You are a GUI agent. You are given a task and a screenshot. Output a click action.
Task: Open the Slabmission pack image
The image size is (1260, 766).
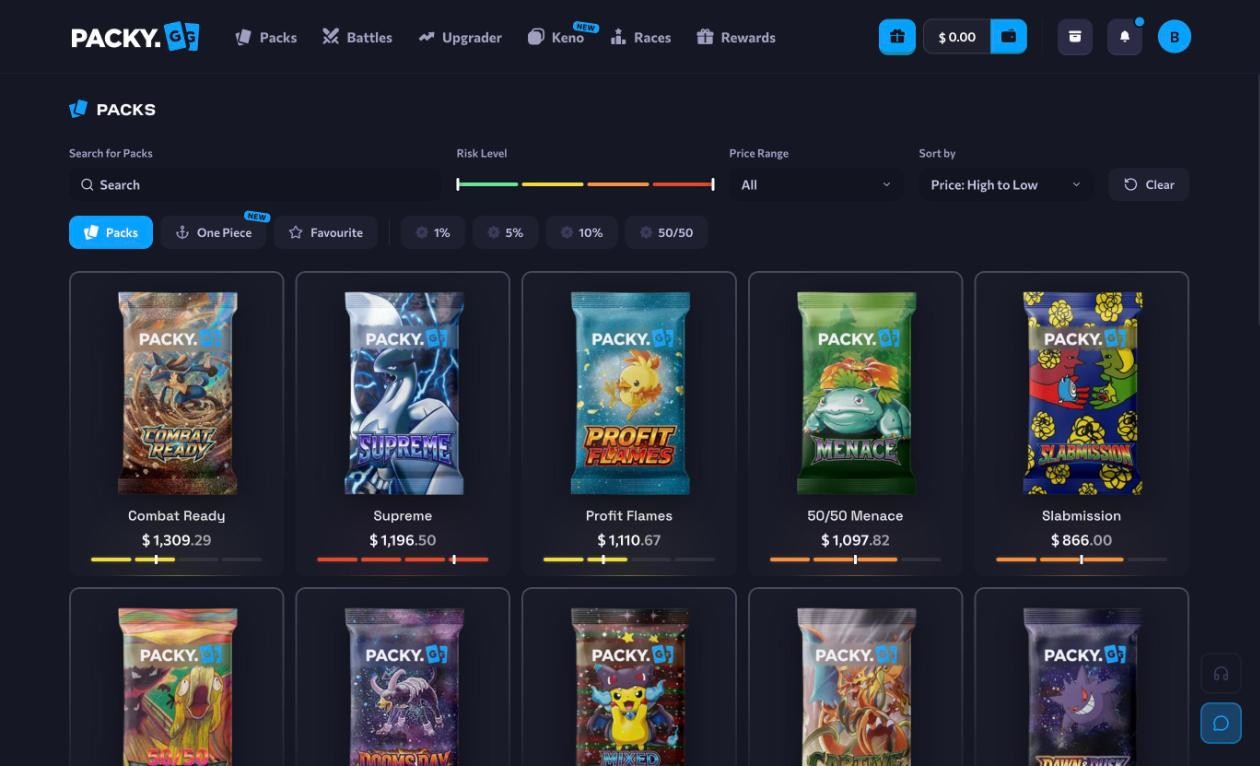(1082, 393)
